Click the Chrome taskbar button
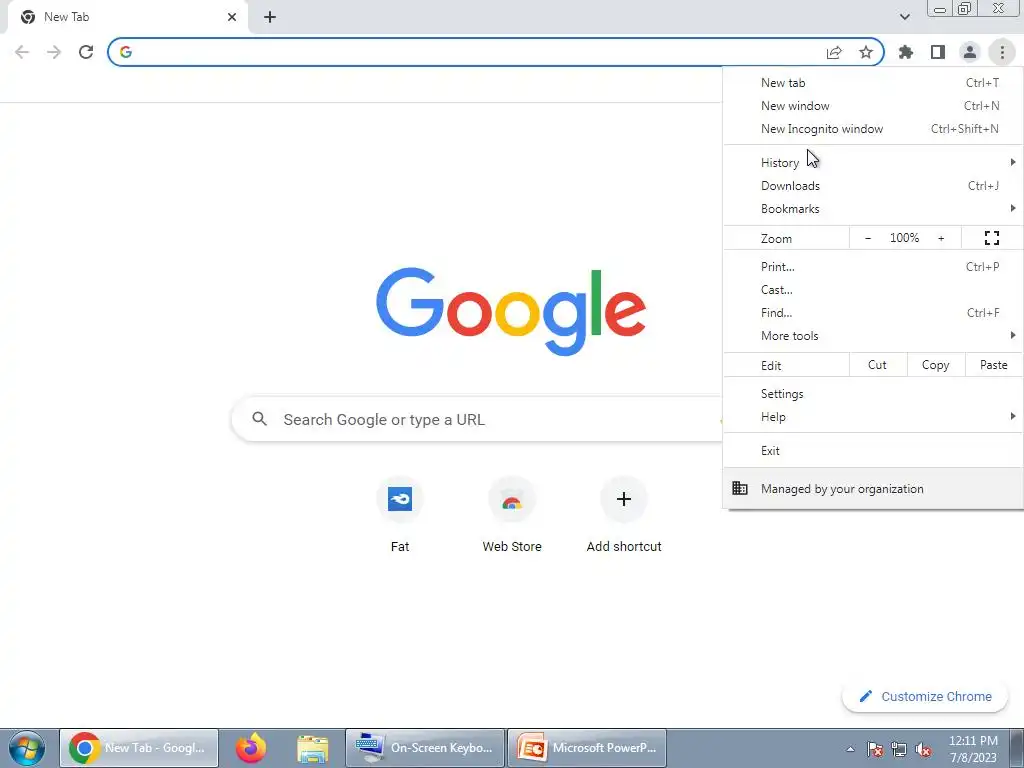 (139, 748)
